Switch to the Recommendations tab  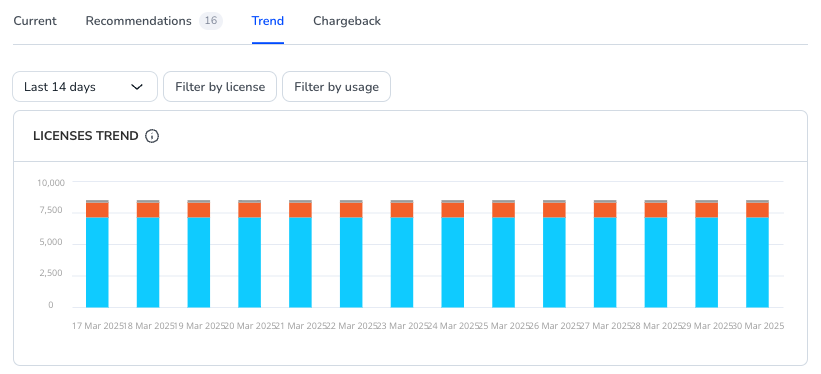[x=139, y=21]
